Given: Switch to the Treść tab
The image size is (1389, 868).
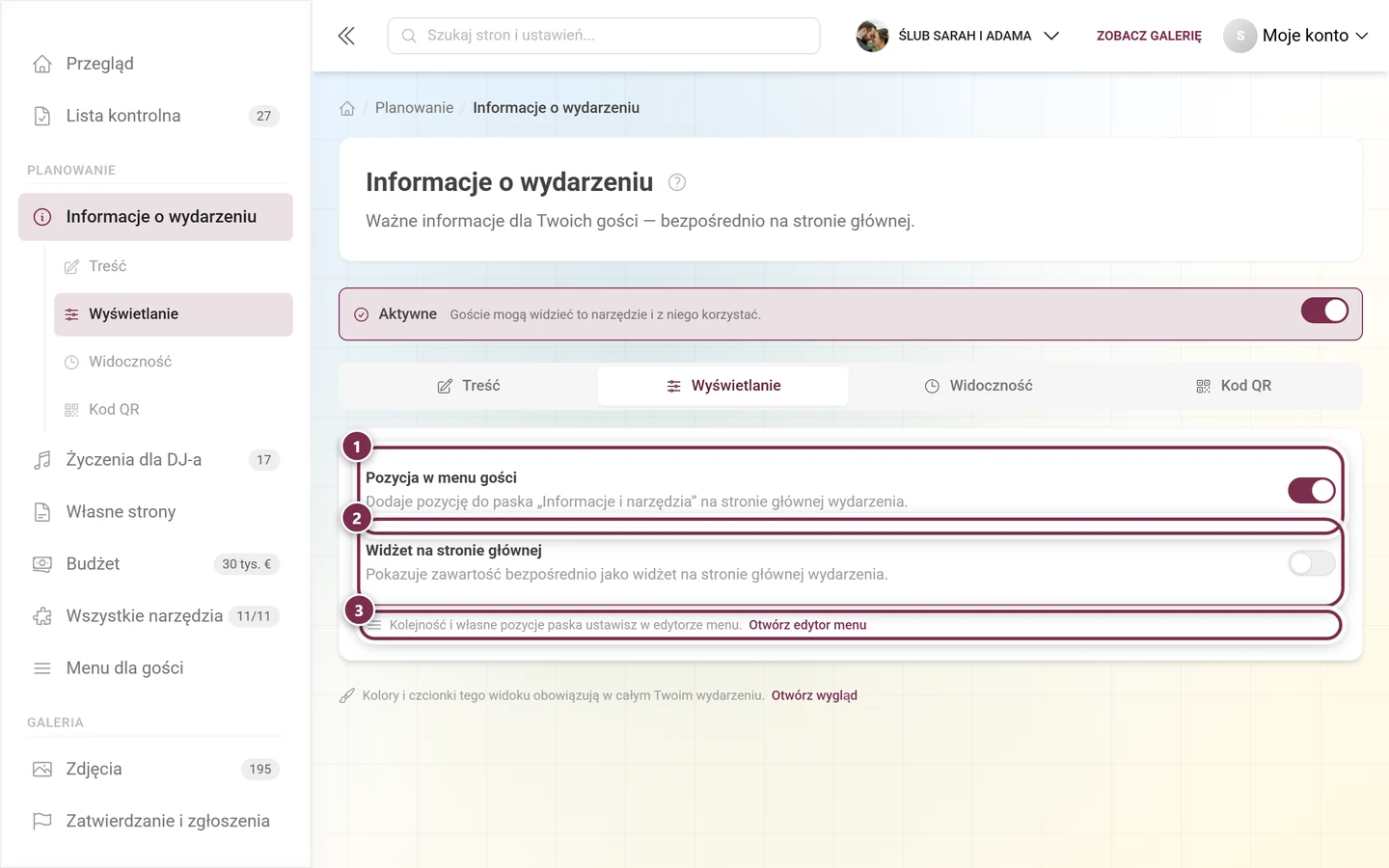Looking at the screenshot, I should [469, 386].
